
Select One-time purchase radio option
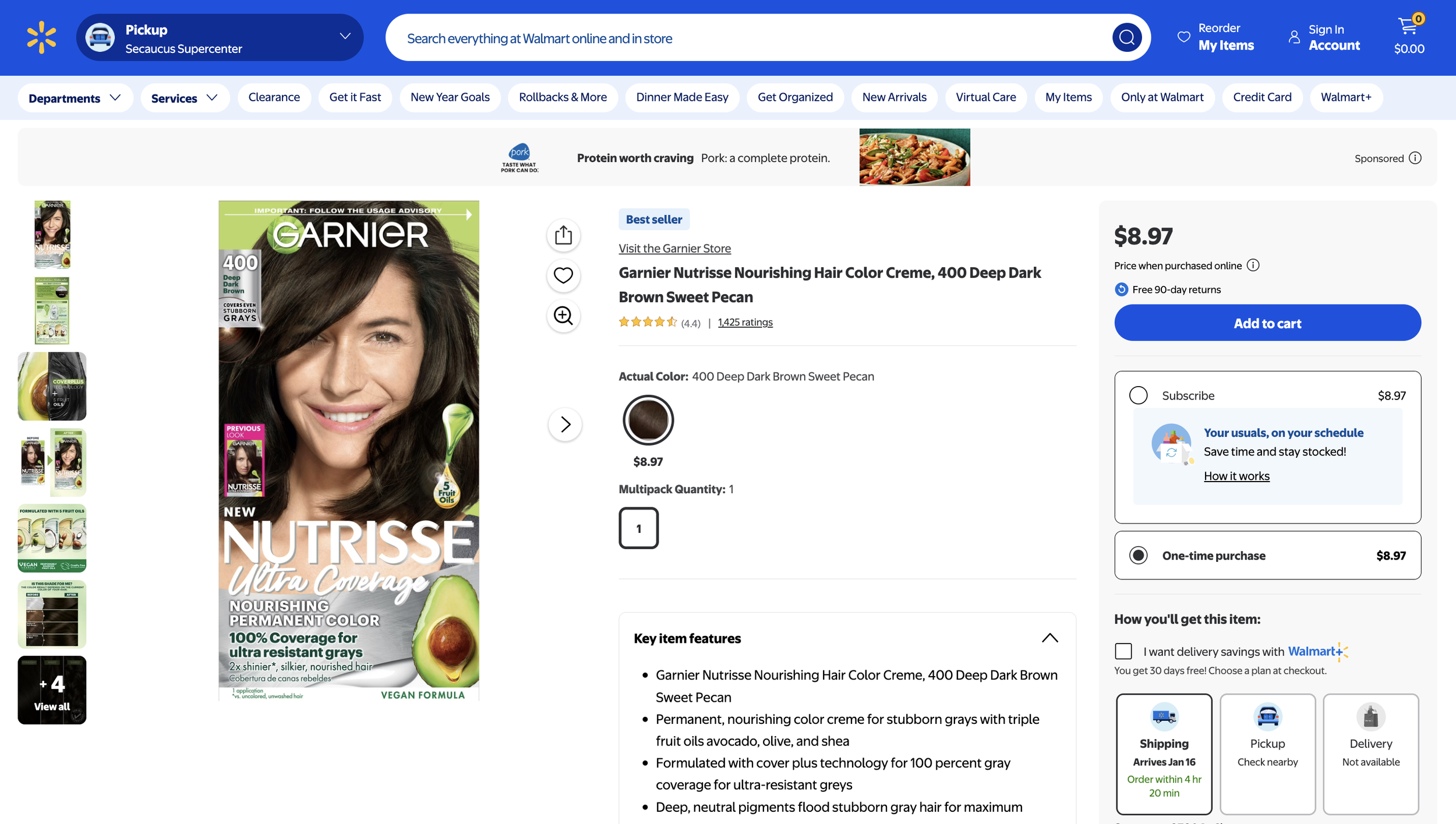[1138, 555]
